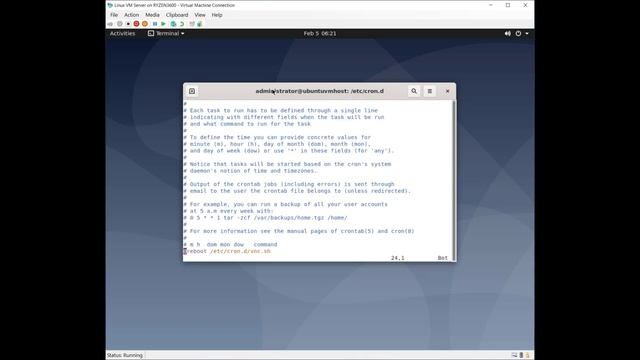The width and height of the screenshot is (640, 360).
Task: Create a checkpoint using the toolbar icon
Action: pyautogui.click(x=173, y=24)
